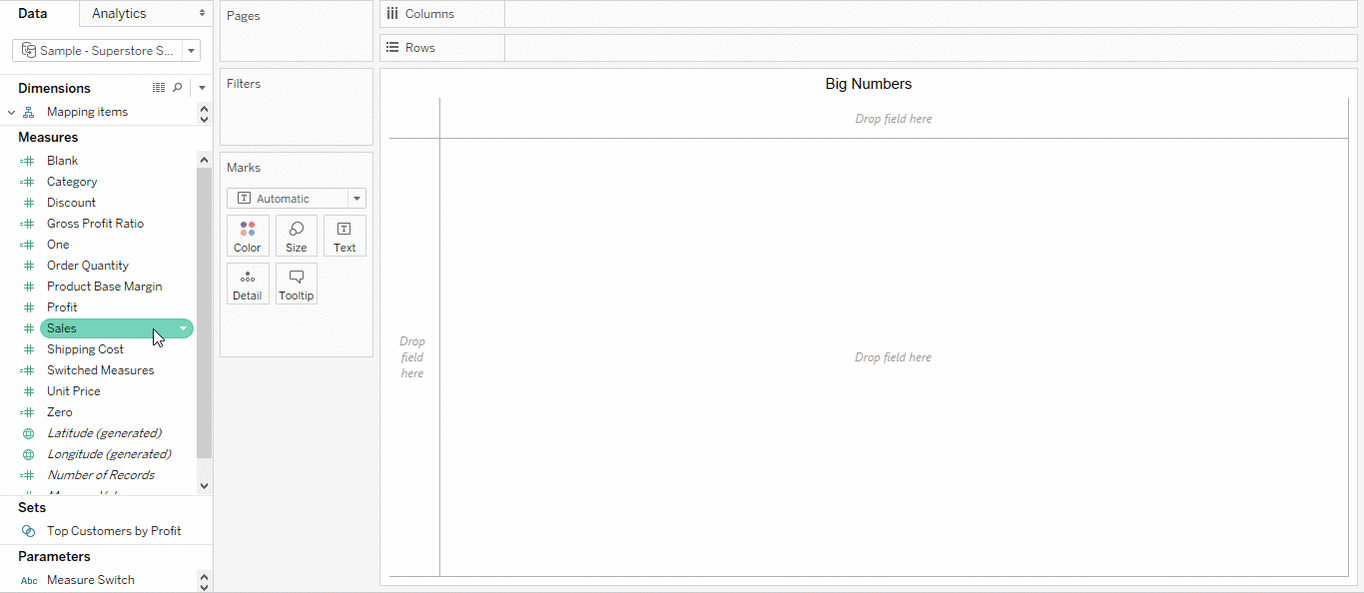Select the Profit measure
The image size is (1364, 593).
pos(62,307)
